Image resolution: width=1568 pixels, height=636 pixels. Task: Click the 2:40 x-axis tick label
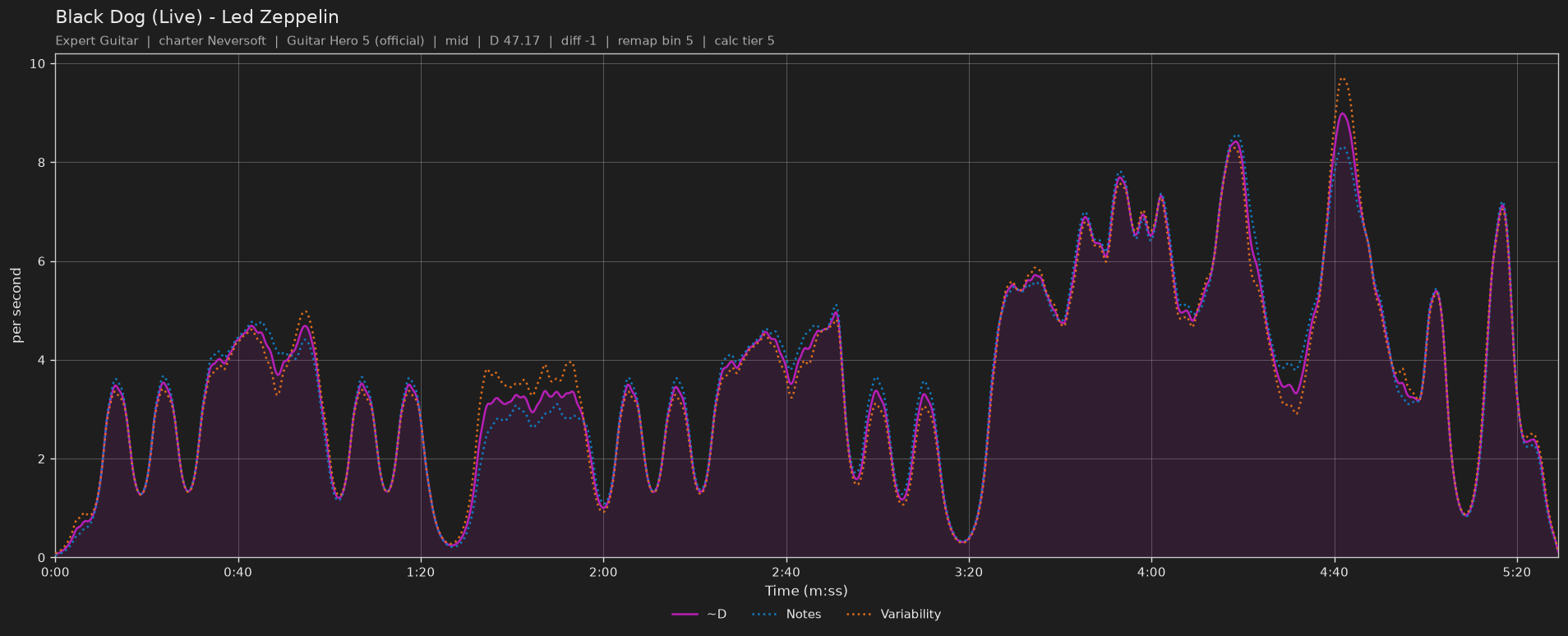[x=786, y=573]
